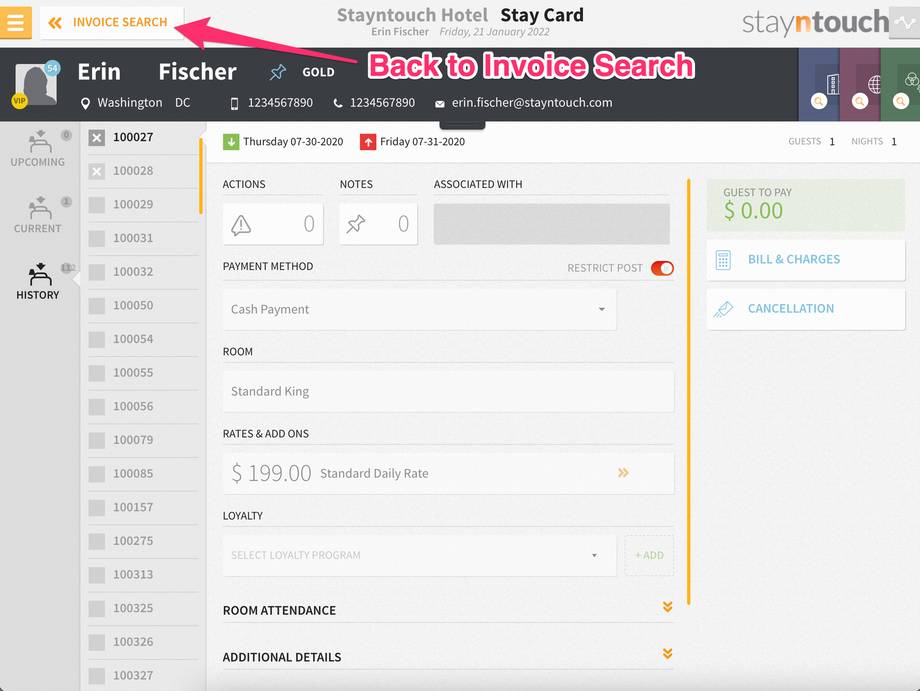Open Standard Daily Rate details arrow
920x691 pixels.
point(623,473)
